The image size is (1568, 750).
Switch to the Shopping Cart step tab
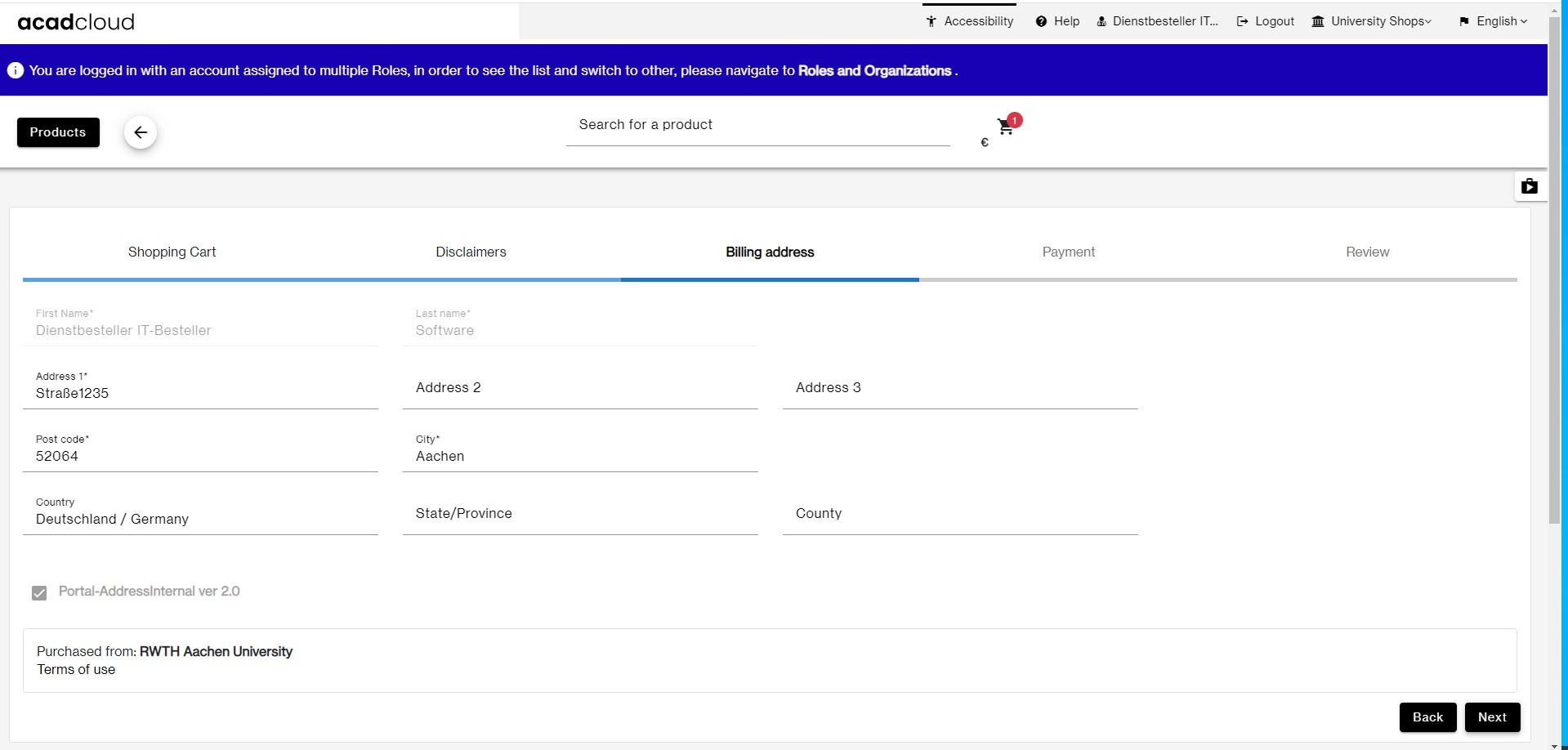172,252
